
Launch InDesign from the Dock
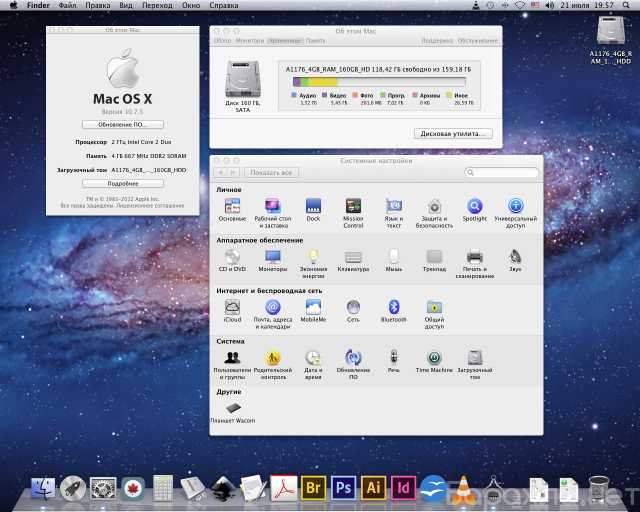(x=403, y=488)
